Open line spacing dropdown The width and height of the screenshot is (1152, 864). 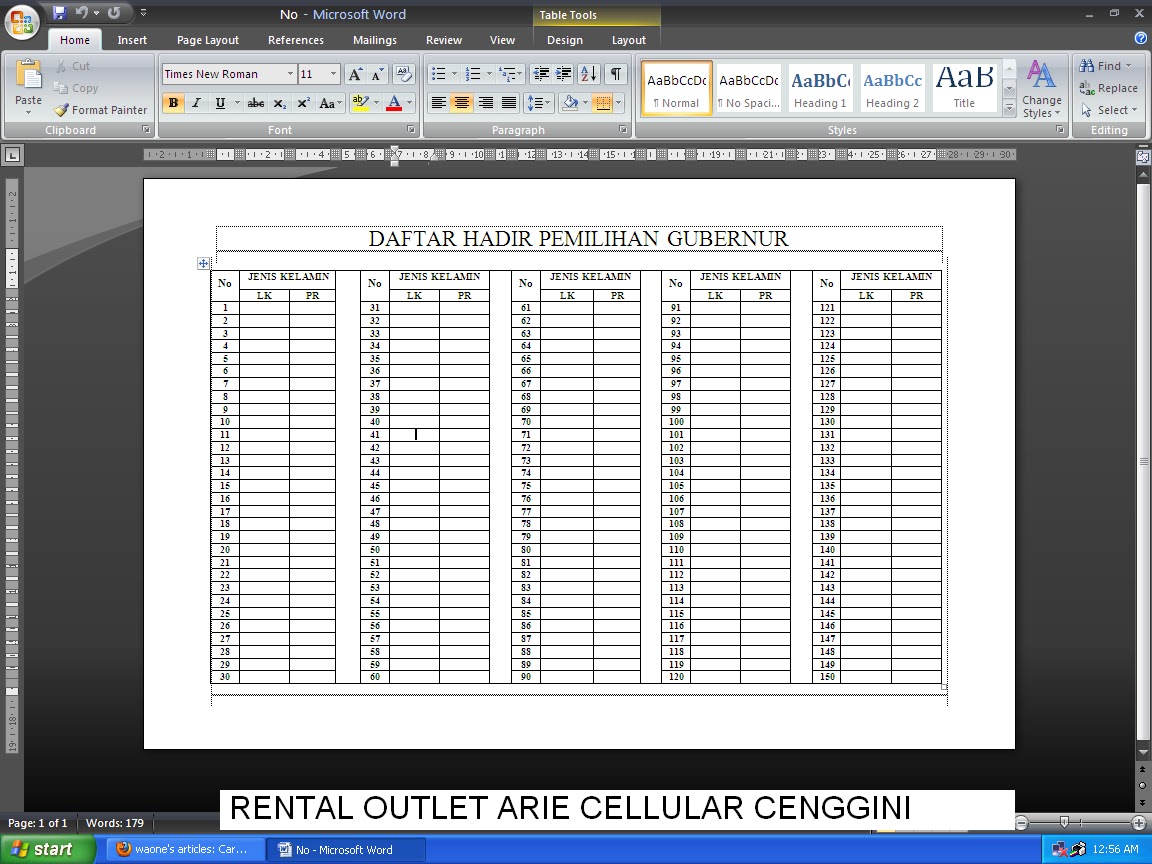(539, 104)
